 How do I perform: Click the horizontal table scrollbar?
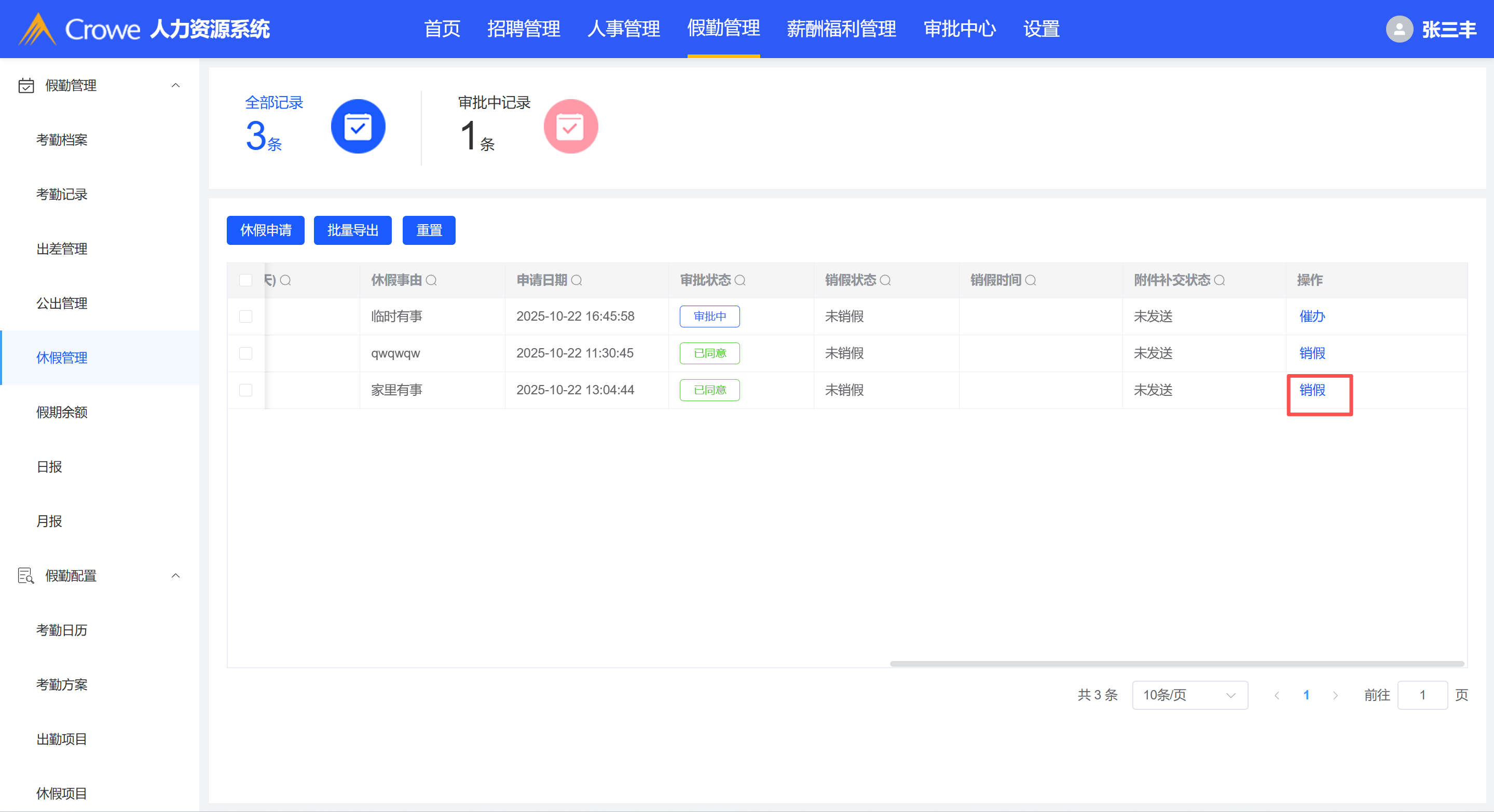click(x=1176, y=664)
